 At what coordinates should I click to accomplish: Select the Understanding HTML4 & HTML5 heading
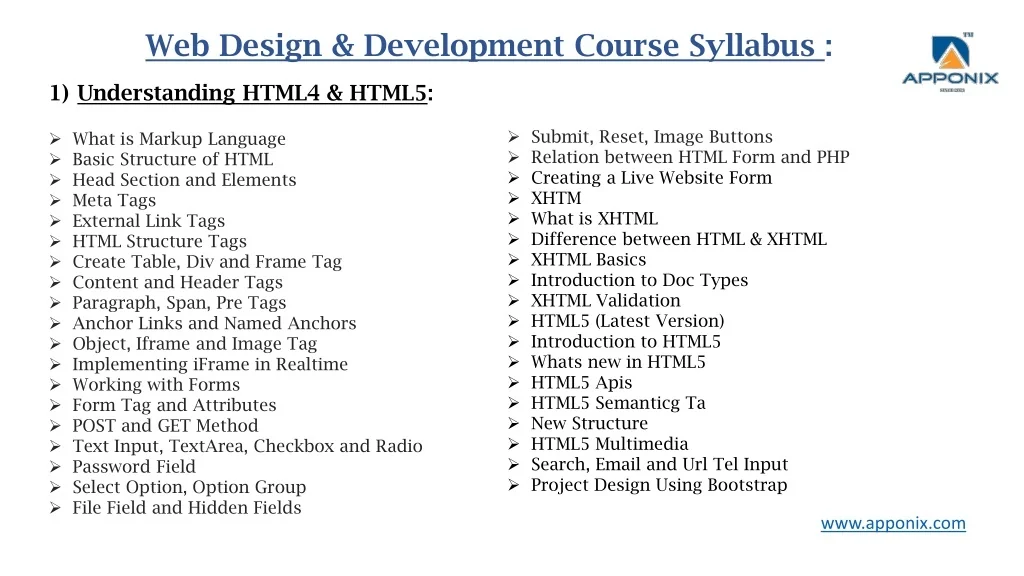(x=254, y=94)
